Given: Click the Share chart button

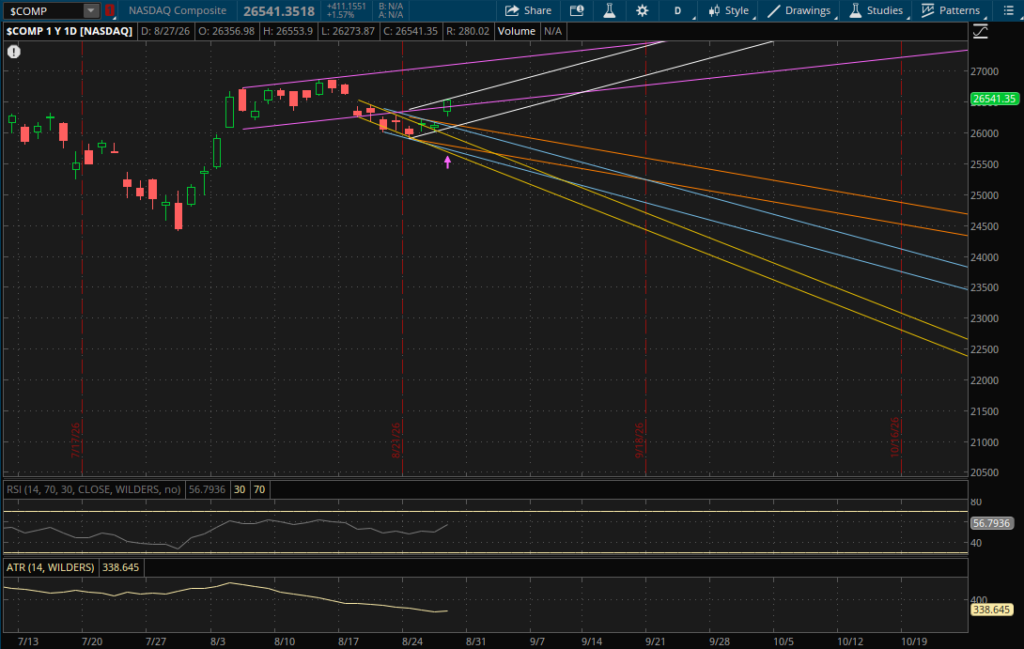Looking at the screenshot, I should (528, 10).
